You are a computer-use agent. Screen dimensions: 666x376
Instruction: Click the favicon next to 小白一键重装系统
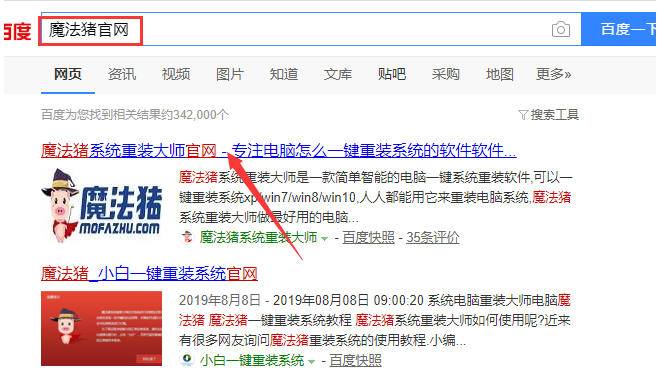pos(186,360)
